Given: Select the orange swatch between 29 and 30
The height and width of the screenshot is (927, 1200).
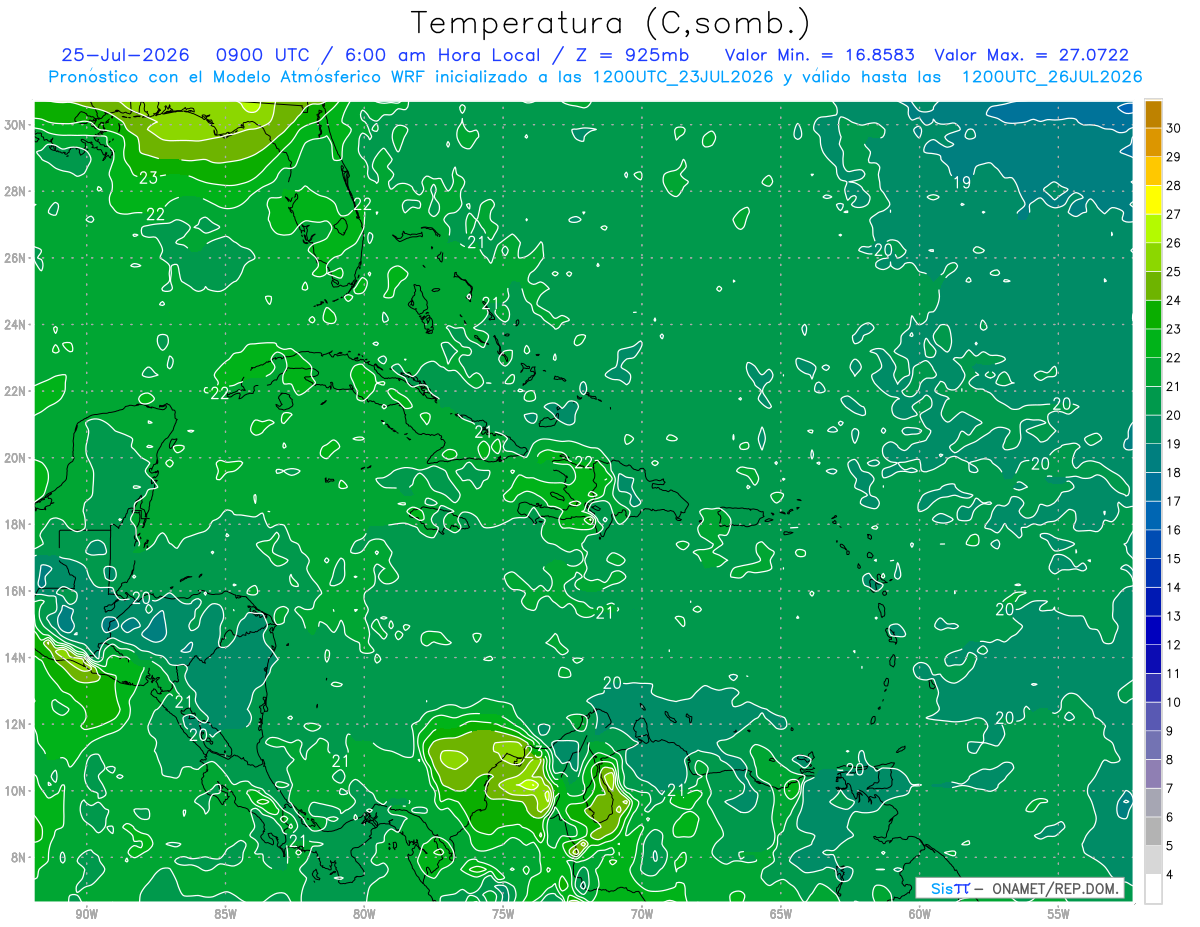Looking at the screenshot, I should (1153, 143).
